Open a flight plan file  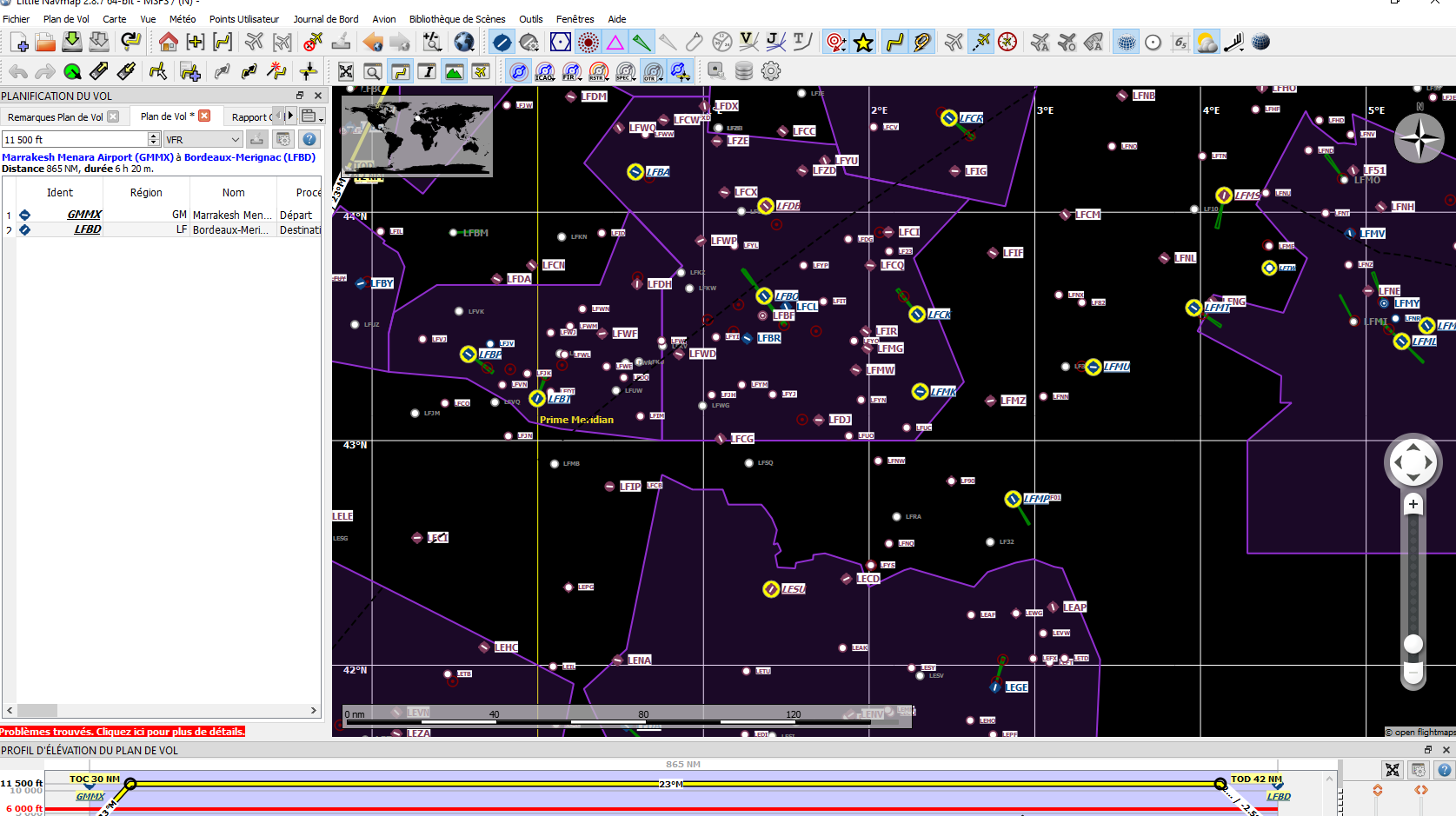45,42
